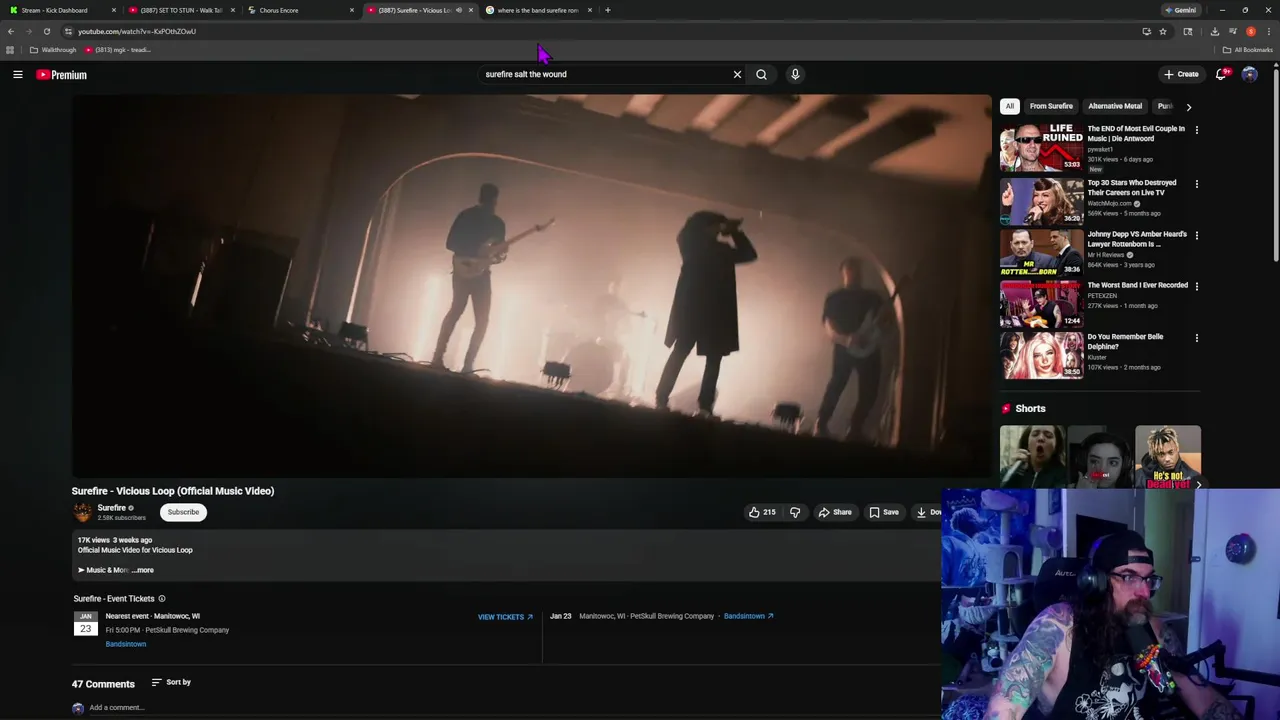Open Chrome three-dot menu
Screen dimensions: 1280x720
(x=1269, y=31)
